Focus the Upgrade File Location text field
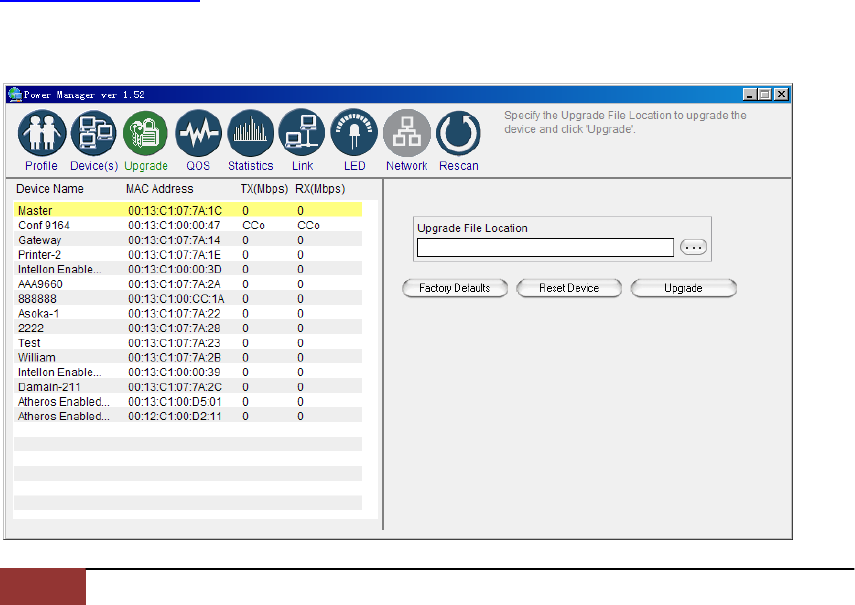 [x=545, y=247]
